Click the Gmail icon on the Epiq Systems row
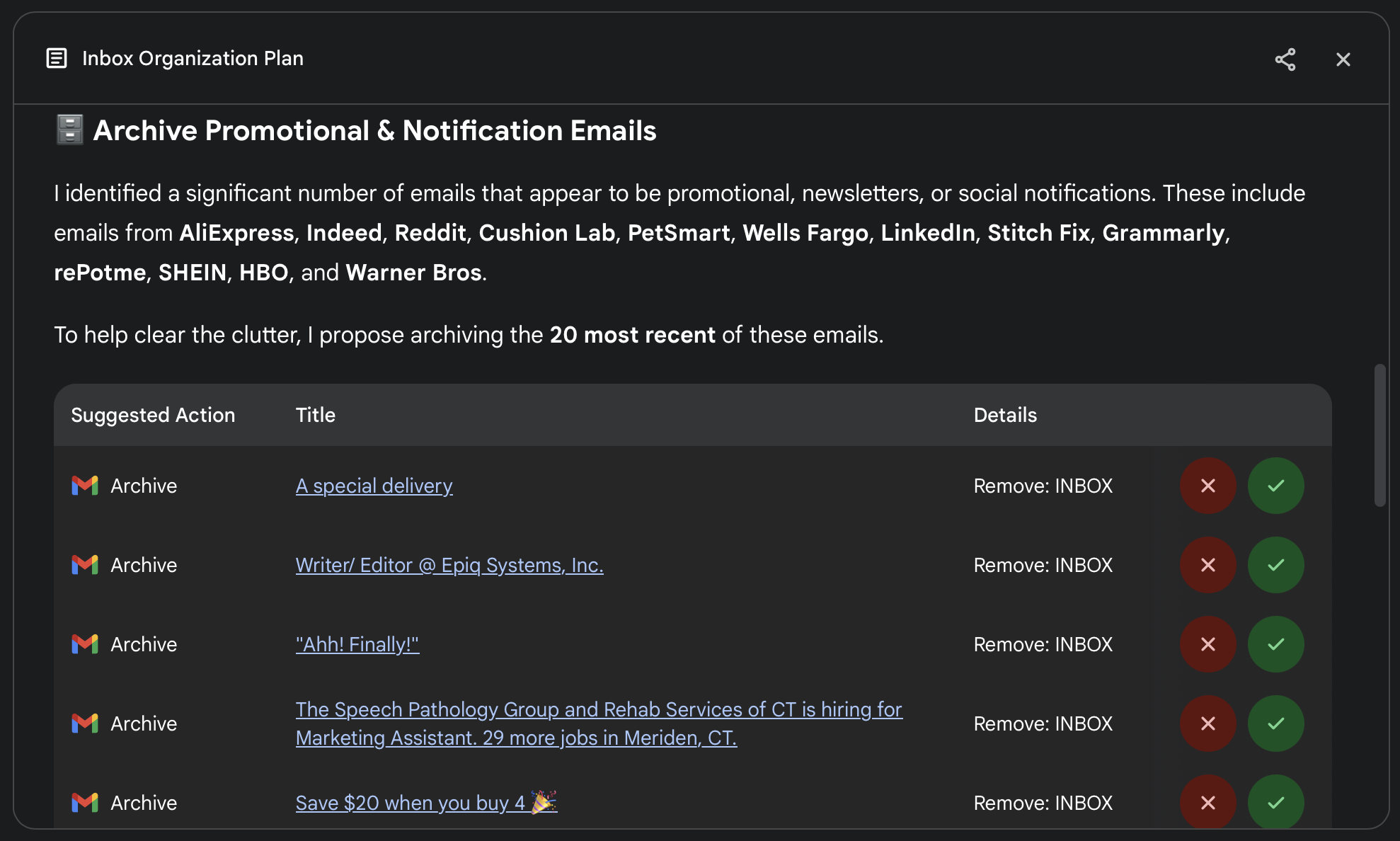Viewport: 1400px width, 841px height. pos(84,565)
